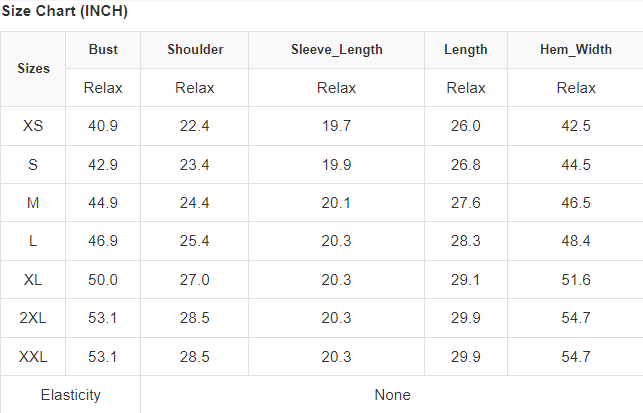Select the S size row label

(33, 164)
